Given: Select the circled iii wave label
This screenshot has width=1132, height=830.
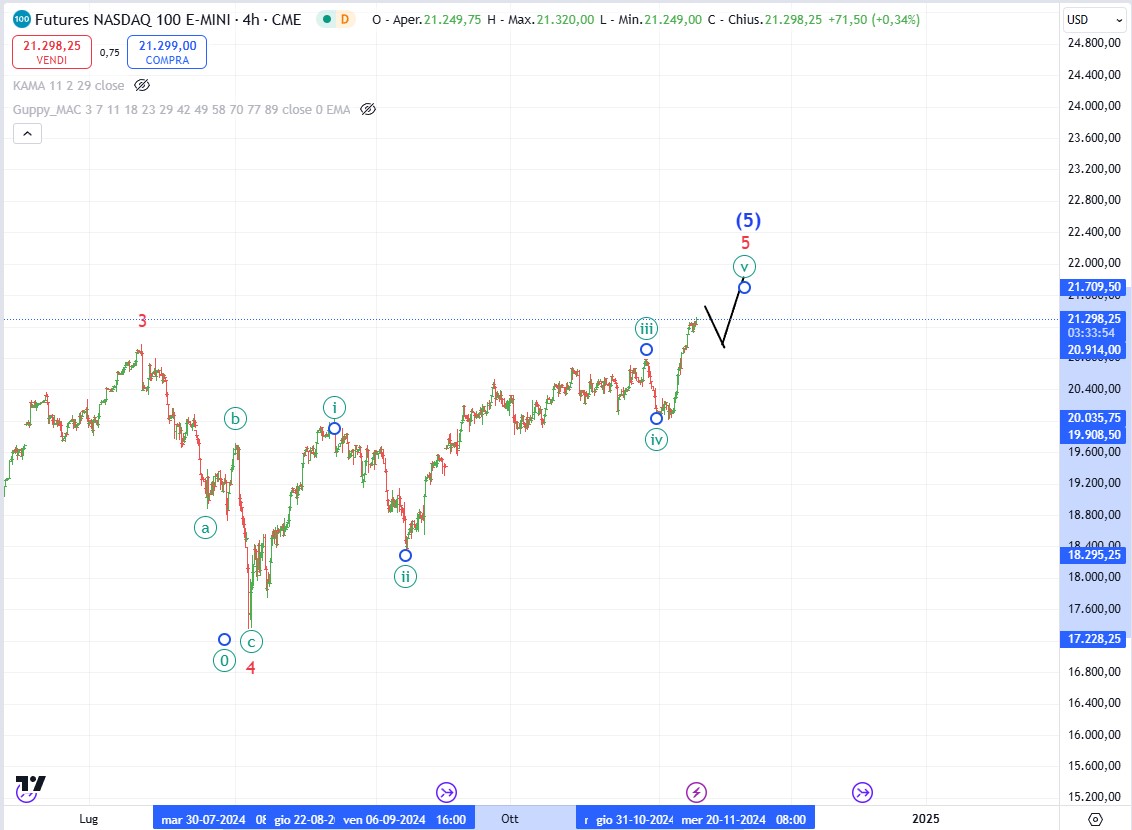Looking at the screenshot, I should (646, 329).
